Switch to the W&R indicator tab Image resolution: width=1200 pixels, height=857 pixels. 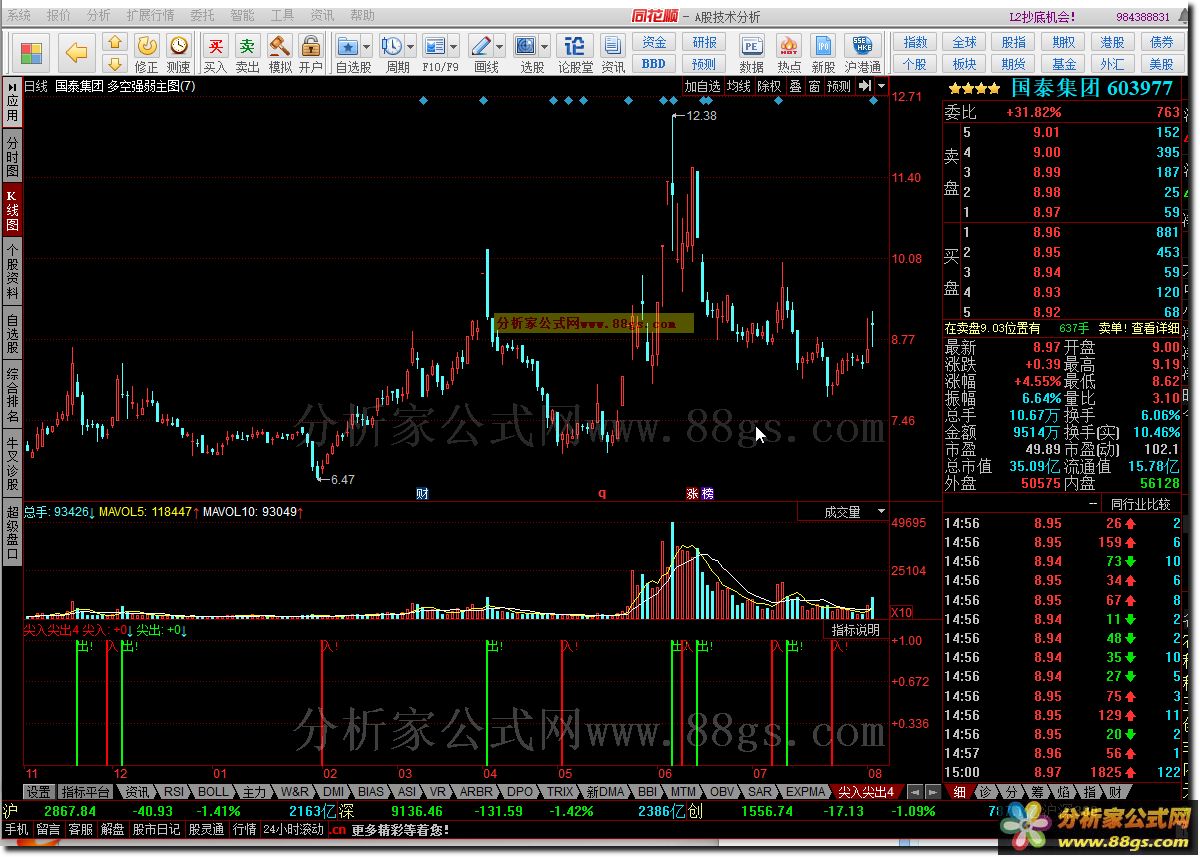(295, 791)
